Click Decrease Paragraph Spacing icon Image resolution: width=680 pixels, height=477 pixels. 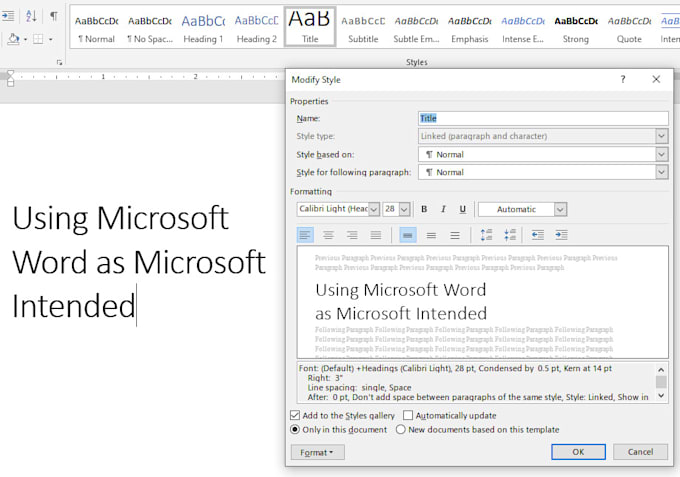click(510, 235)
